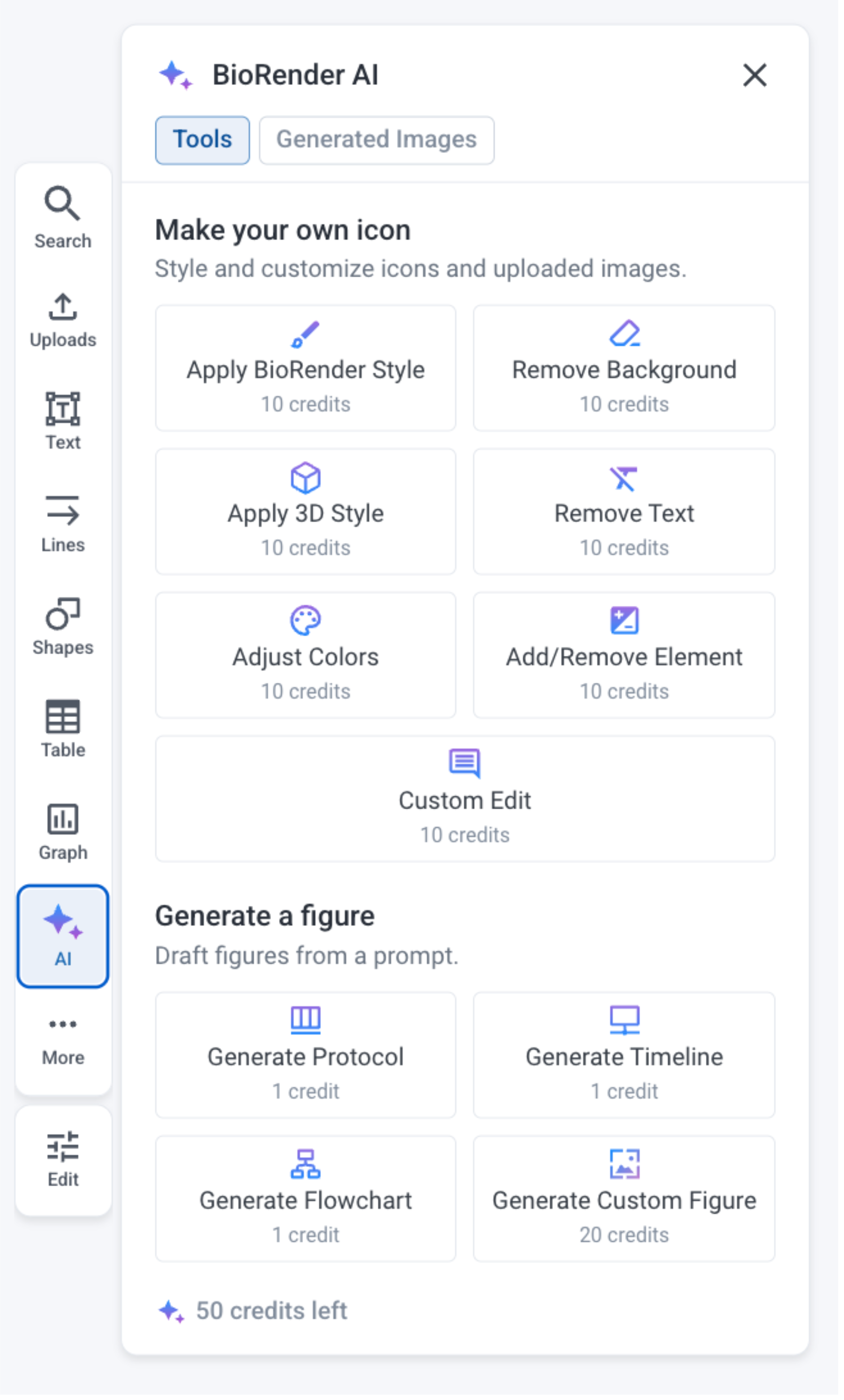Open the Shapes tool

63,626
